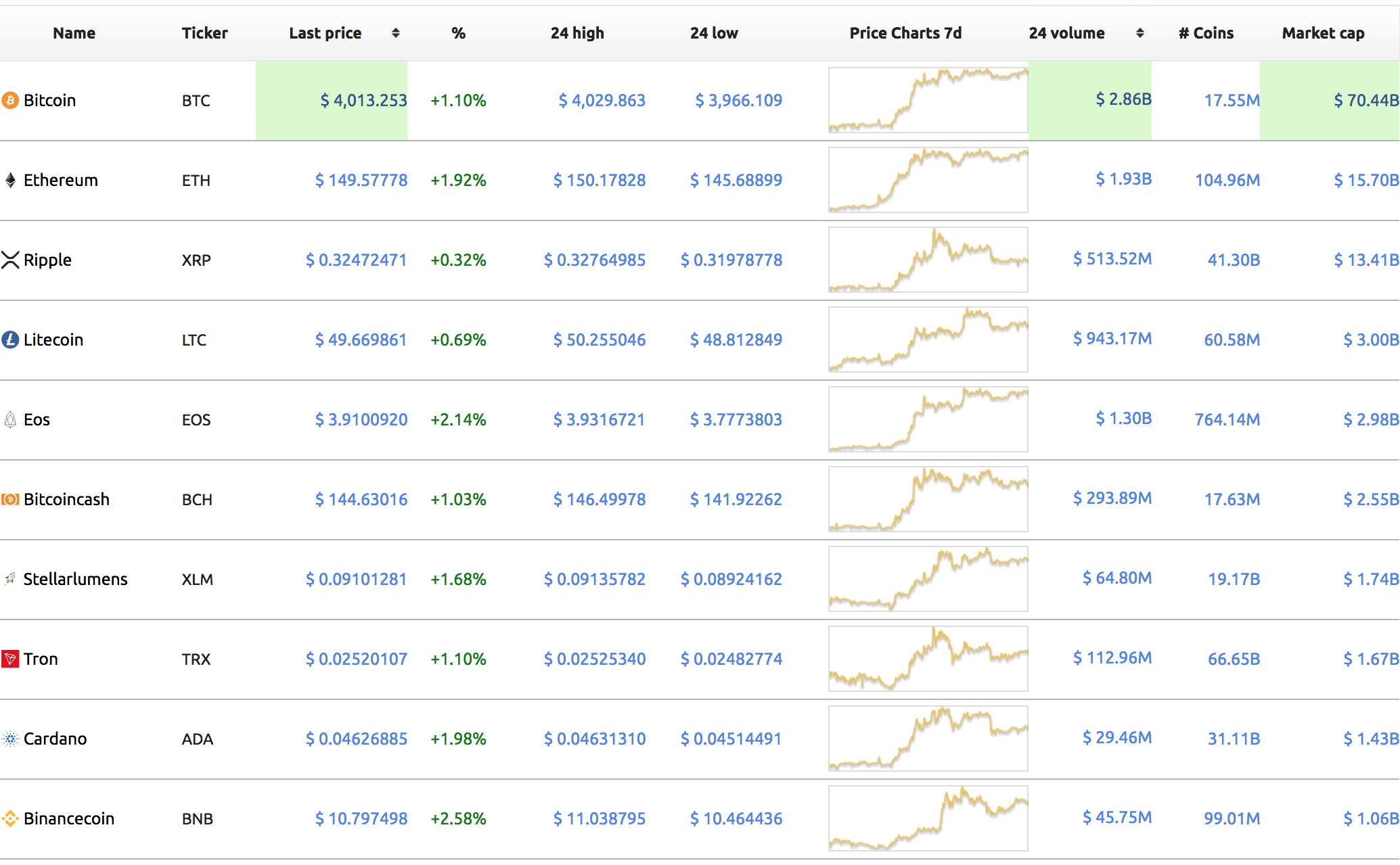Image resolution: width=1400 pixels, height=865 pixels.
Task: Click the Litecoin logo icon
Action: point(10,340)
